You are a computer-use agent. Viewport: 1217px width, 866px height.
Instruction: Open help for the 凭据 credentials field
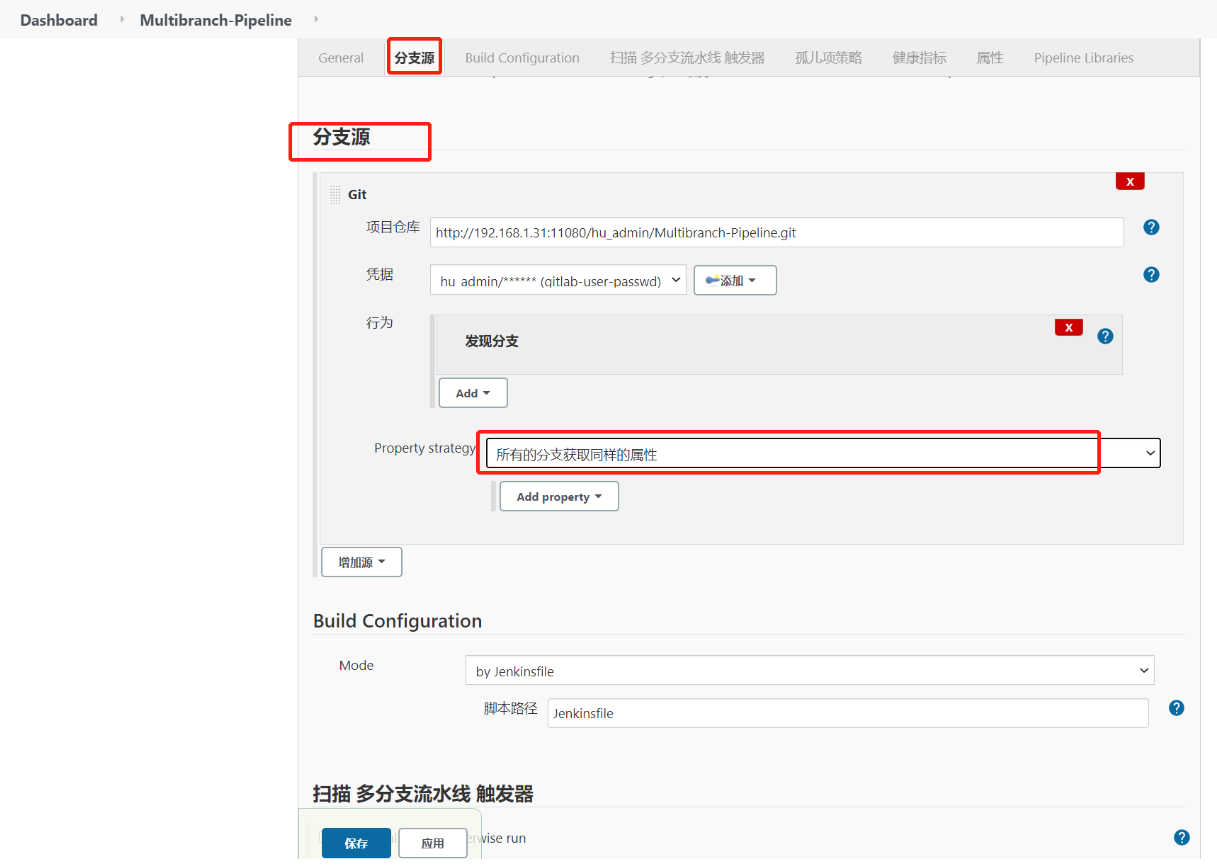click(x=1151, y=274)
